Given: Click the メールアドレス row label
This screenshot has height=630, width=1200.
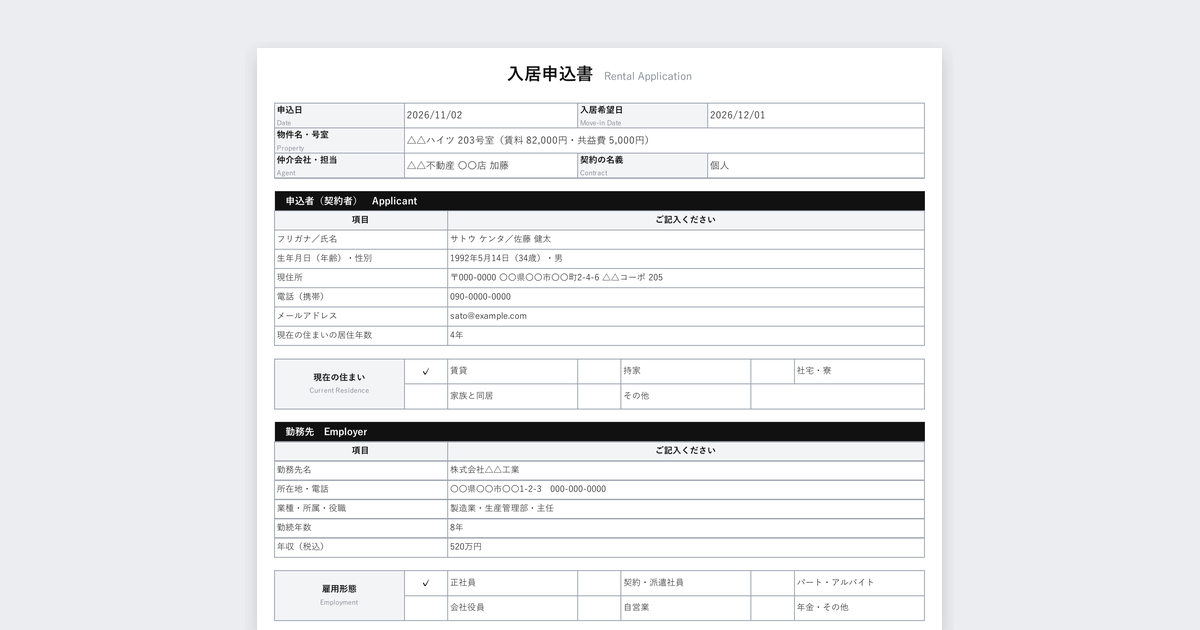Looking at the screenshot, I should 361,316.
